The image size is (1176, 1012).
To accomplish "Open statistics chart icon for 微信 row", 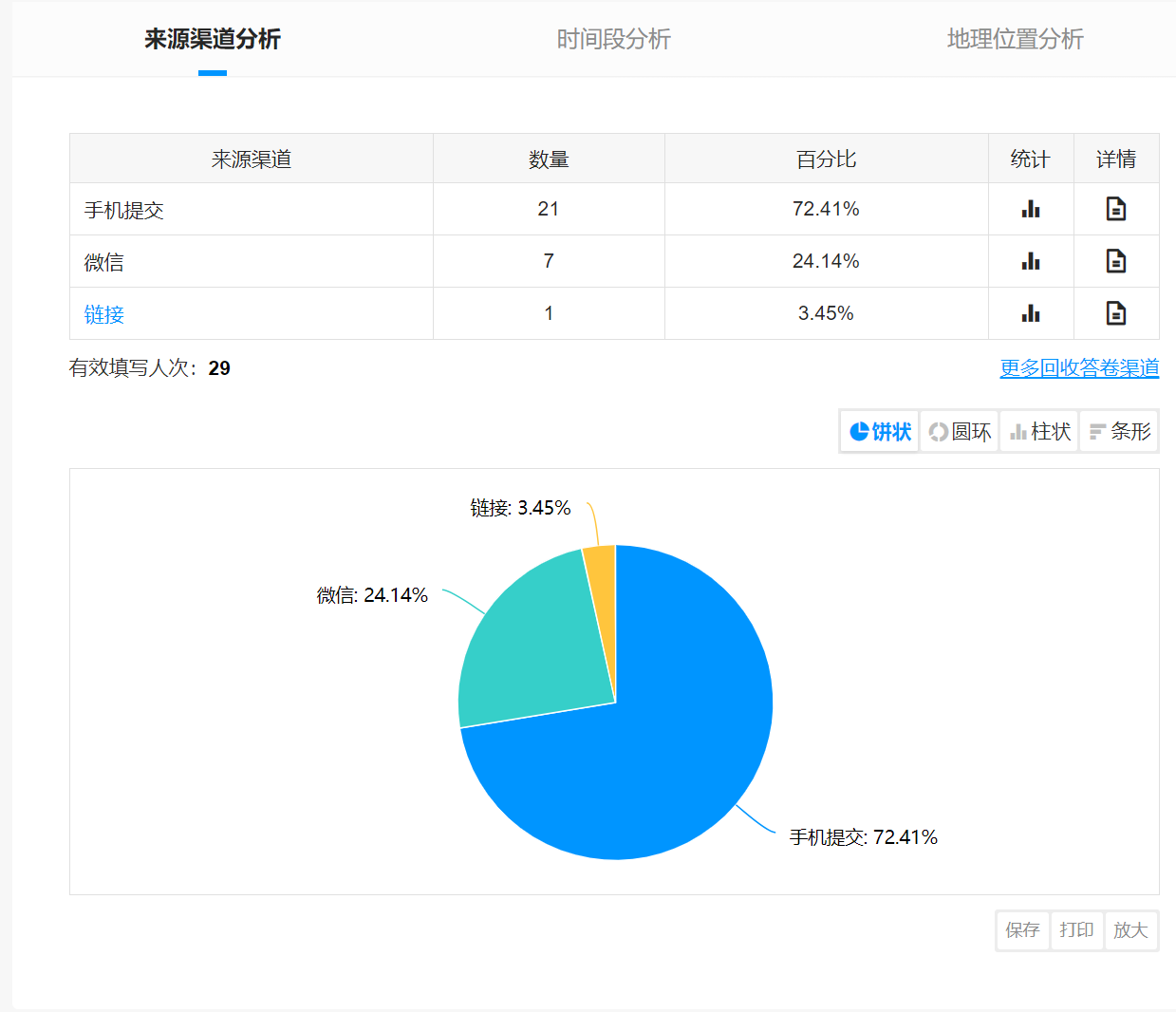I will [1031, 261].
